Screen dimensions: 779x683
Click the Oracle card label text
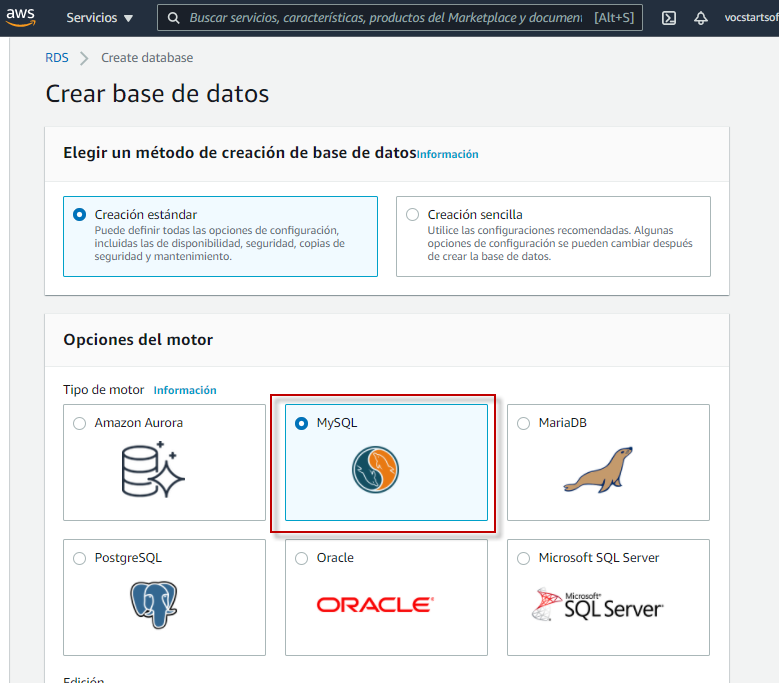335,558
